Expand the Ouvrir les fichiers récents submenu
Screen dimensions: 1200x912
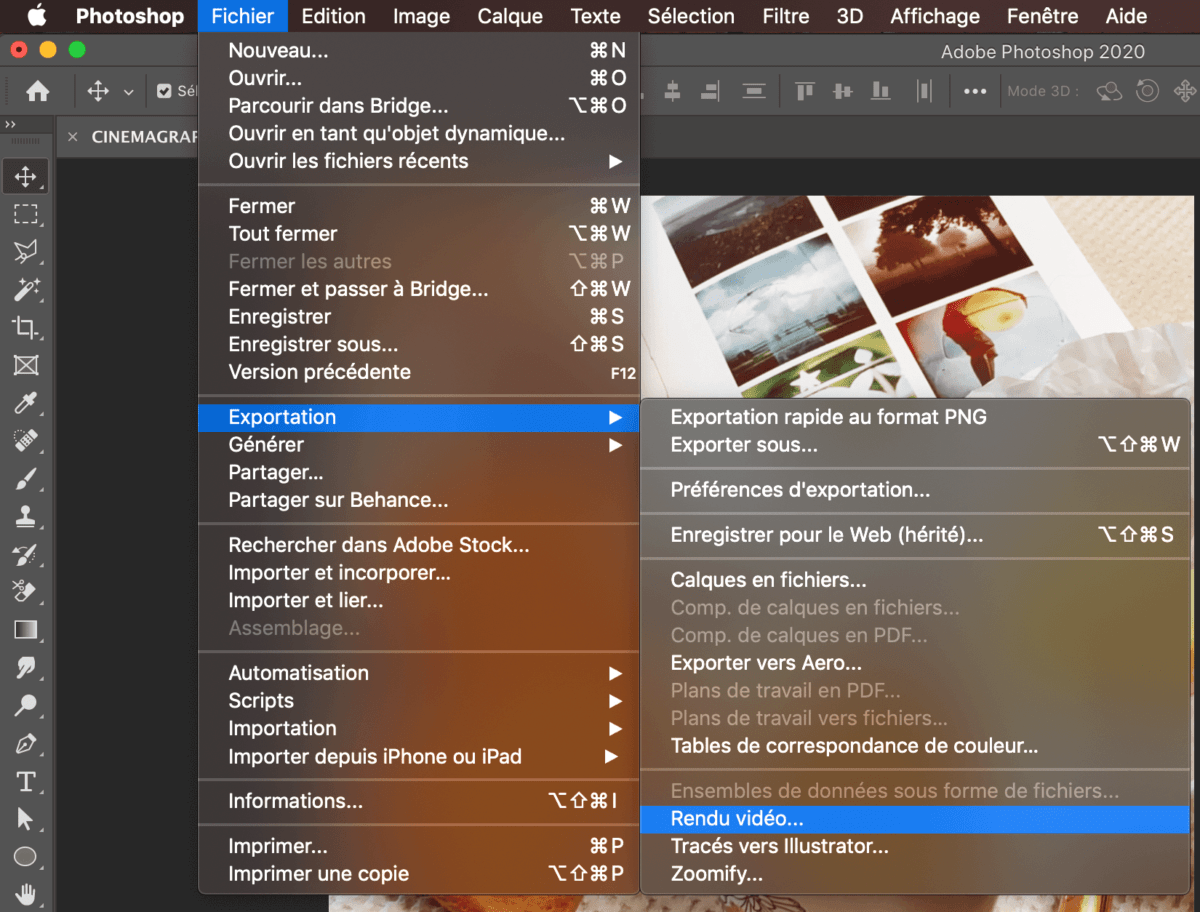click(x=350, y=161)
